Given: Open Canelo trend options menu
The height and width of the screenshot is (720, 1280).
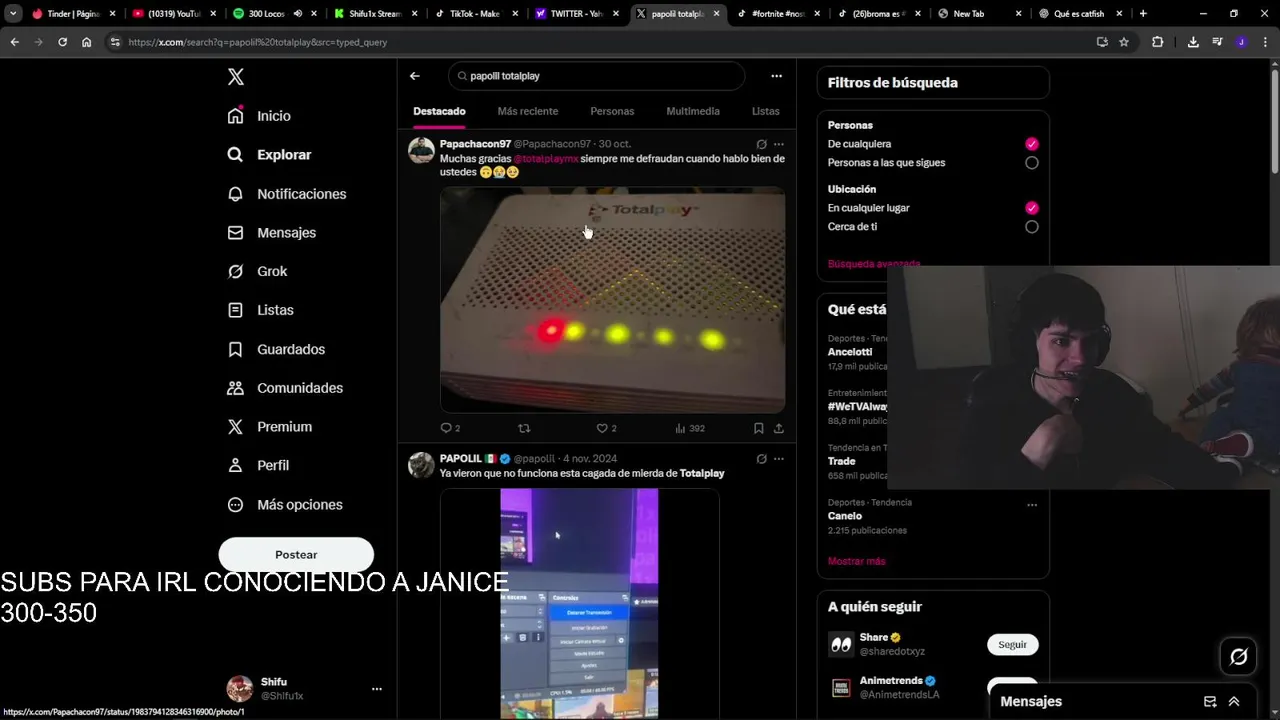Looking at the screenshot, I should 1032,505.
